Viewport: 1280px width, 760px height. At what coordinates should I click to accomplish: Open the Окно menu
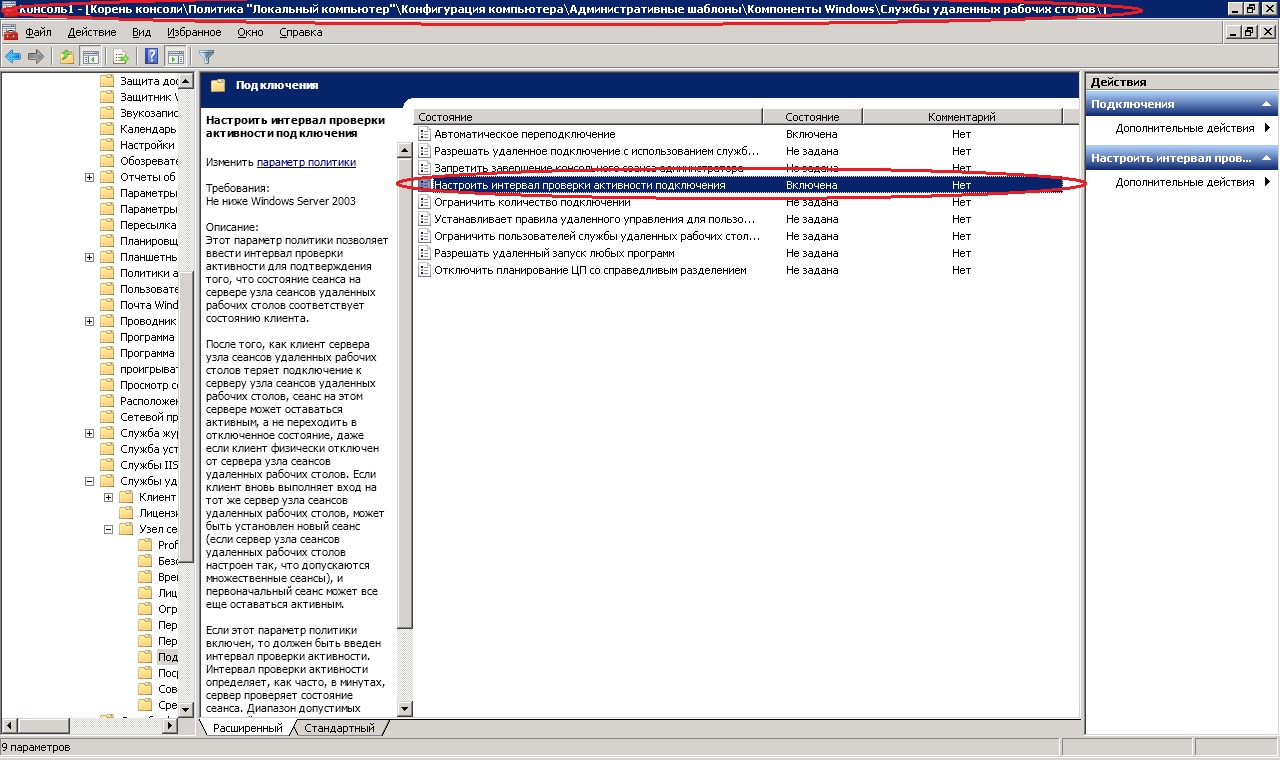click(x=251, y=32)
